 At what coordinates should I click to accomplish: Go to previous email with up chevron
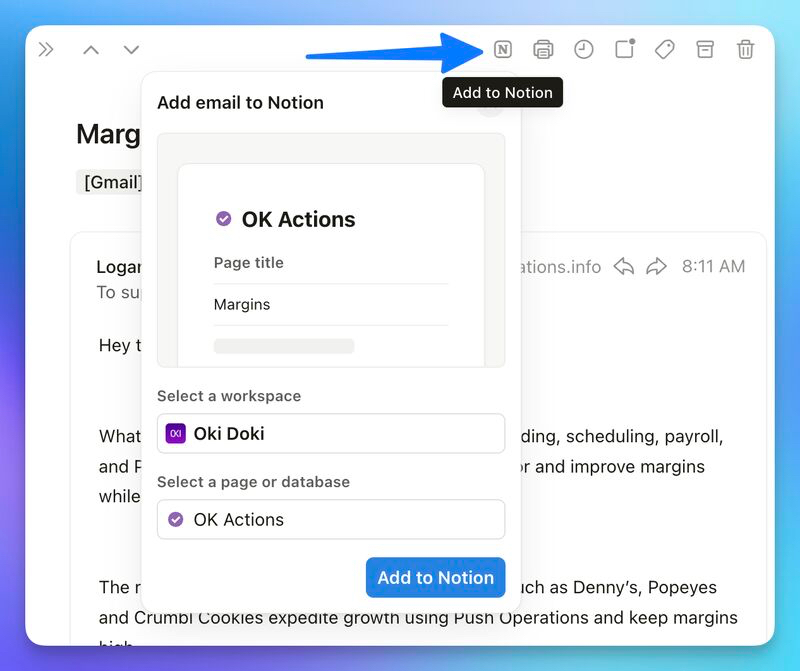[91, 50]
